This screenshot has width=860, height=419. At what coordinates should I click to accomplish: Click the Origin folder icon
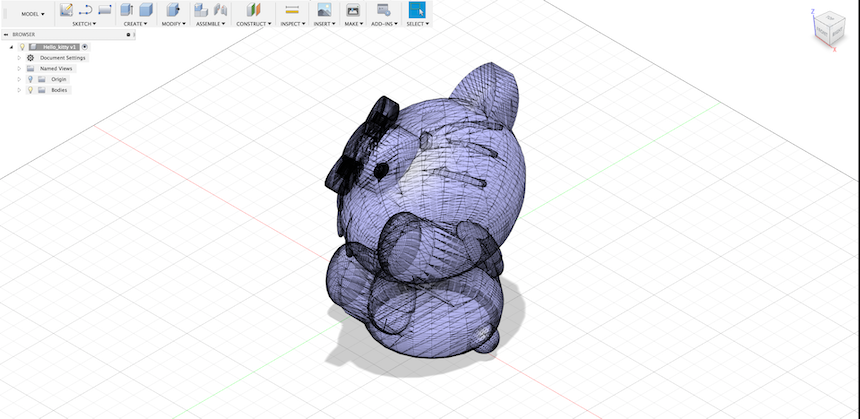coord(42,79)
